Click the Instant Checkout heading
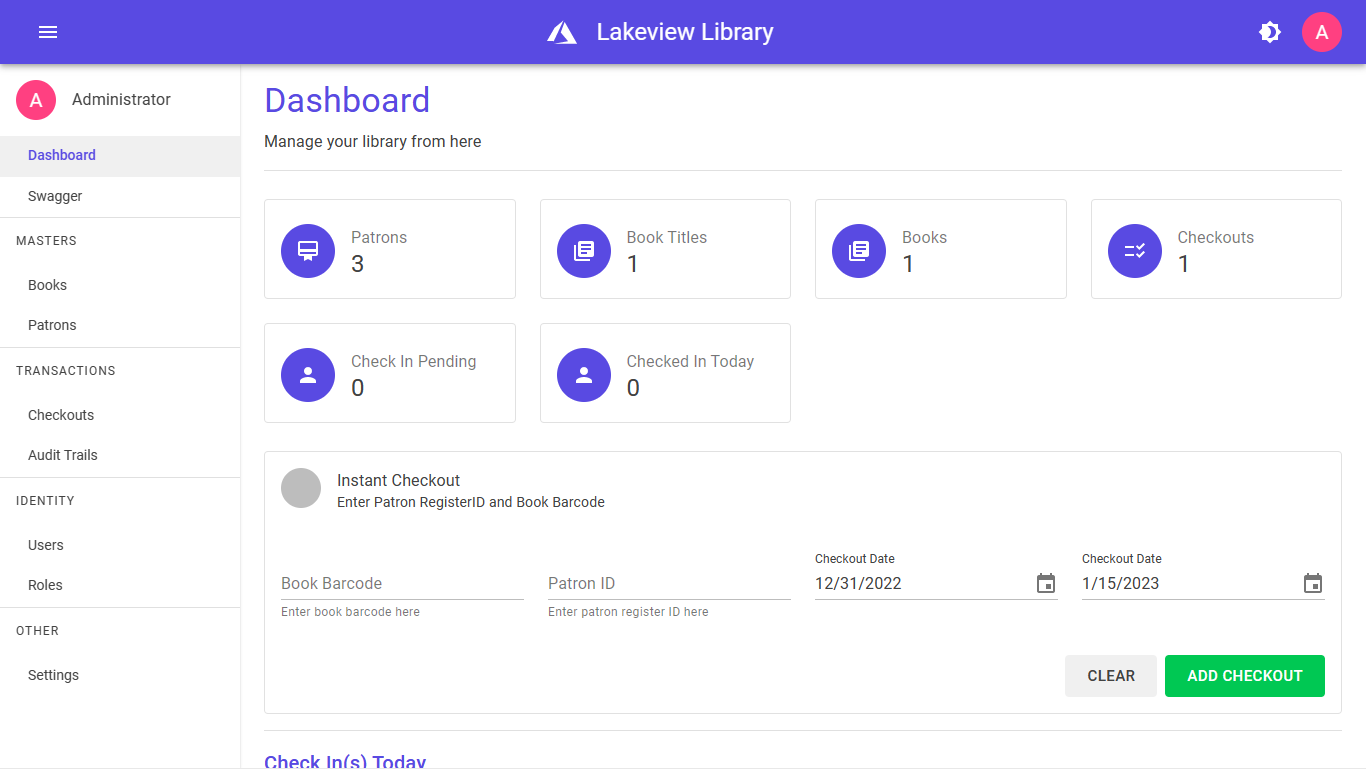This screenshot has height=769, width=1366. pos(398,480)
